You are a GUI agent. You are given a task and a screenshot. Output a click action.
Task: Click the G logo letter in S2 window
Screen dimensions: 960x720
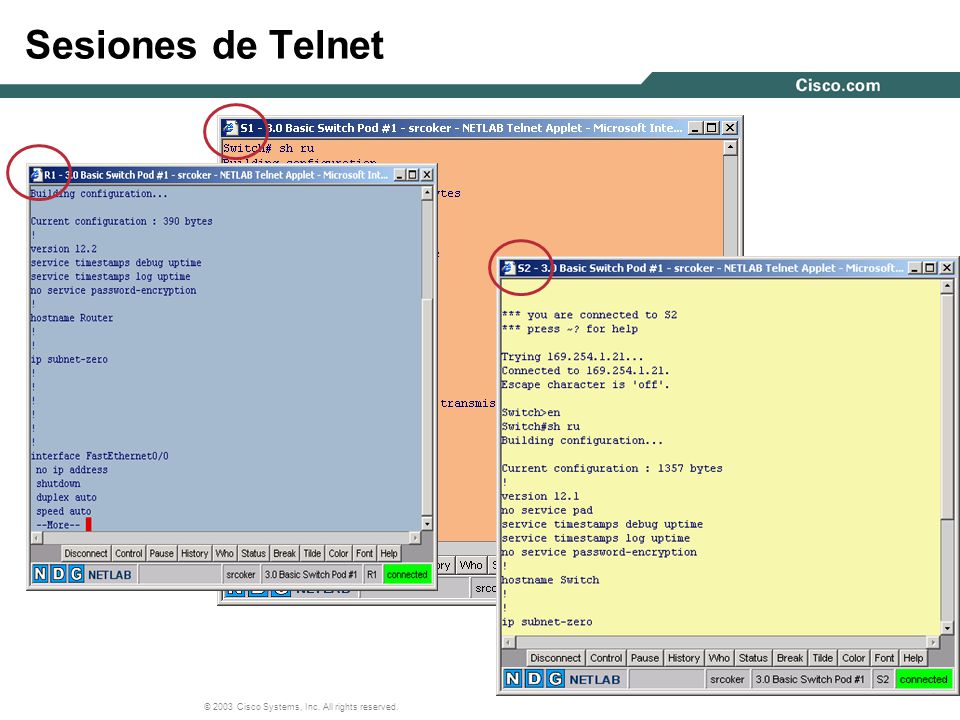pos(555,679)
